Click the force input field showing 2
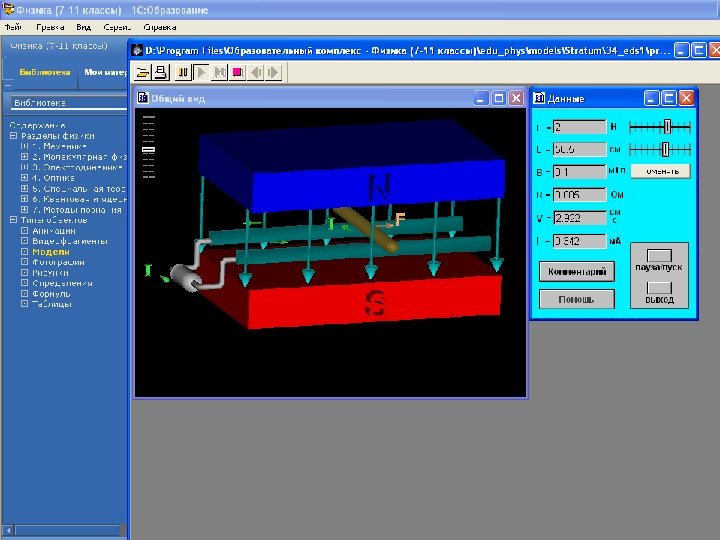Viewport: 720px width, 540px height. (x=579, y=127)
